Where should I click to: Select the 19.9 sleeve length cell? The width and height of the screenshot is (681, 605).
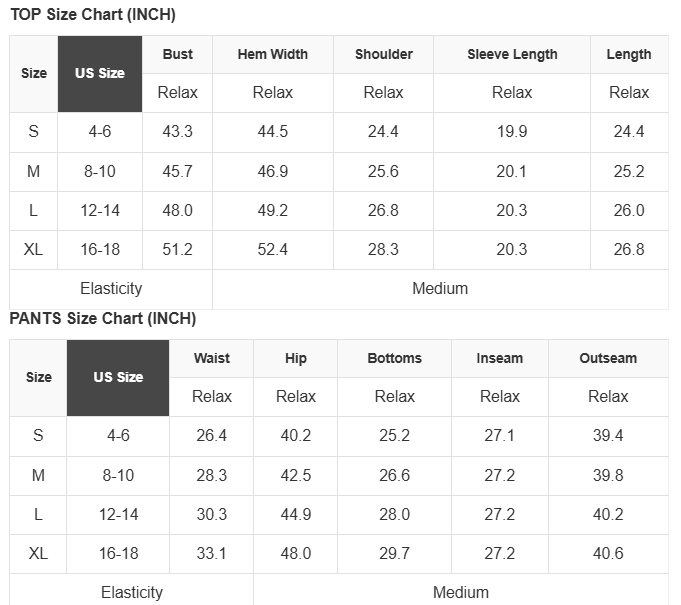[512, 132]
